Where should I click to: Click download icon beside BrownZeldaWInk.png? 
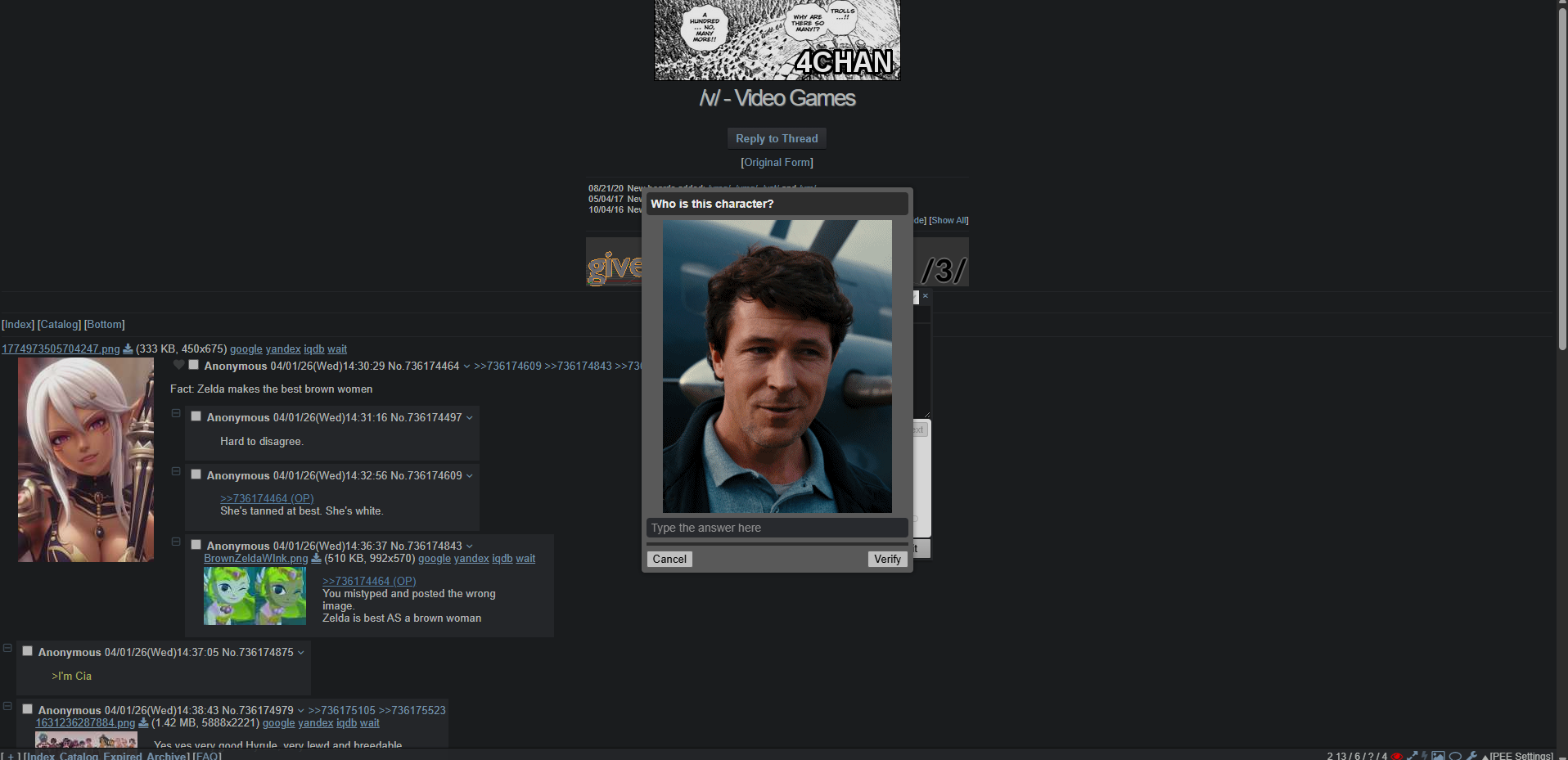[x=316, y=559]
